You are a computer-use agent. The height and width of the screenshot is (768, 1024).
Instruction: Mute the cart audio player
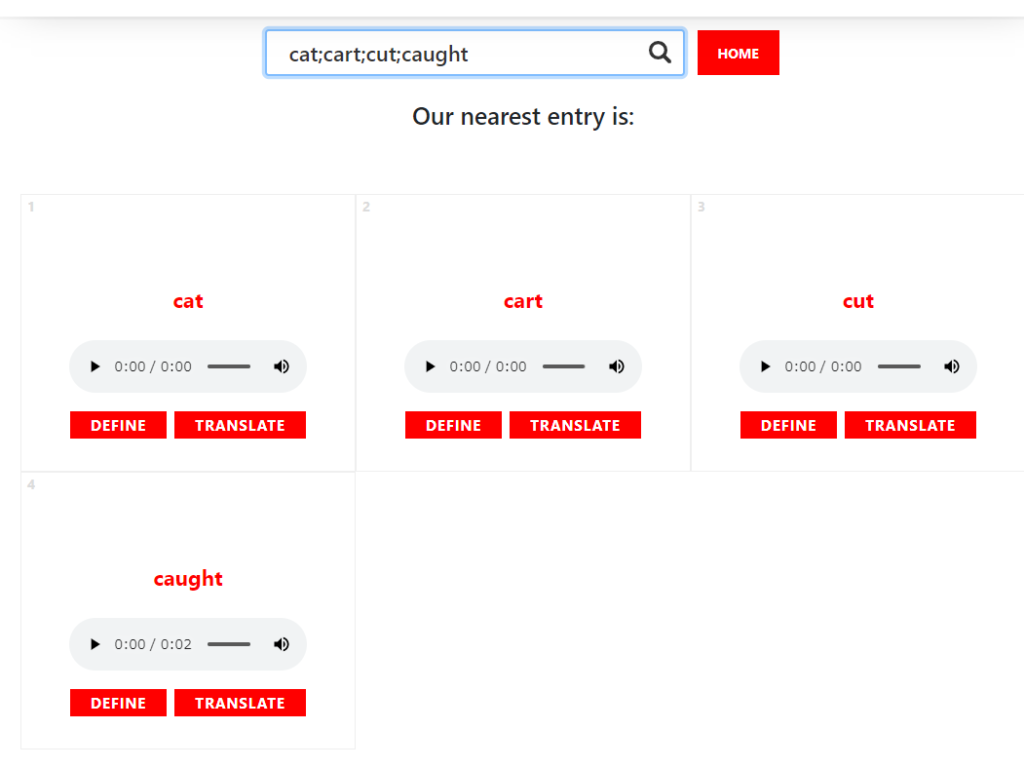616,366
